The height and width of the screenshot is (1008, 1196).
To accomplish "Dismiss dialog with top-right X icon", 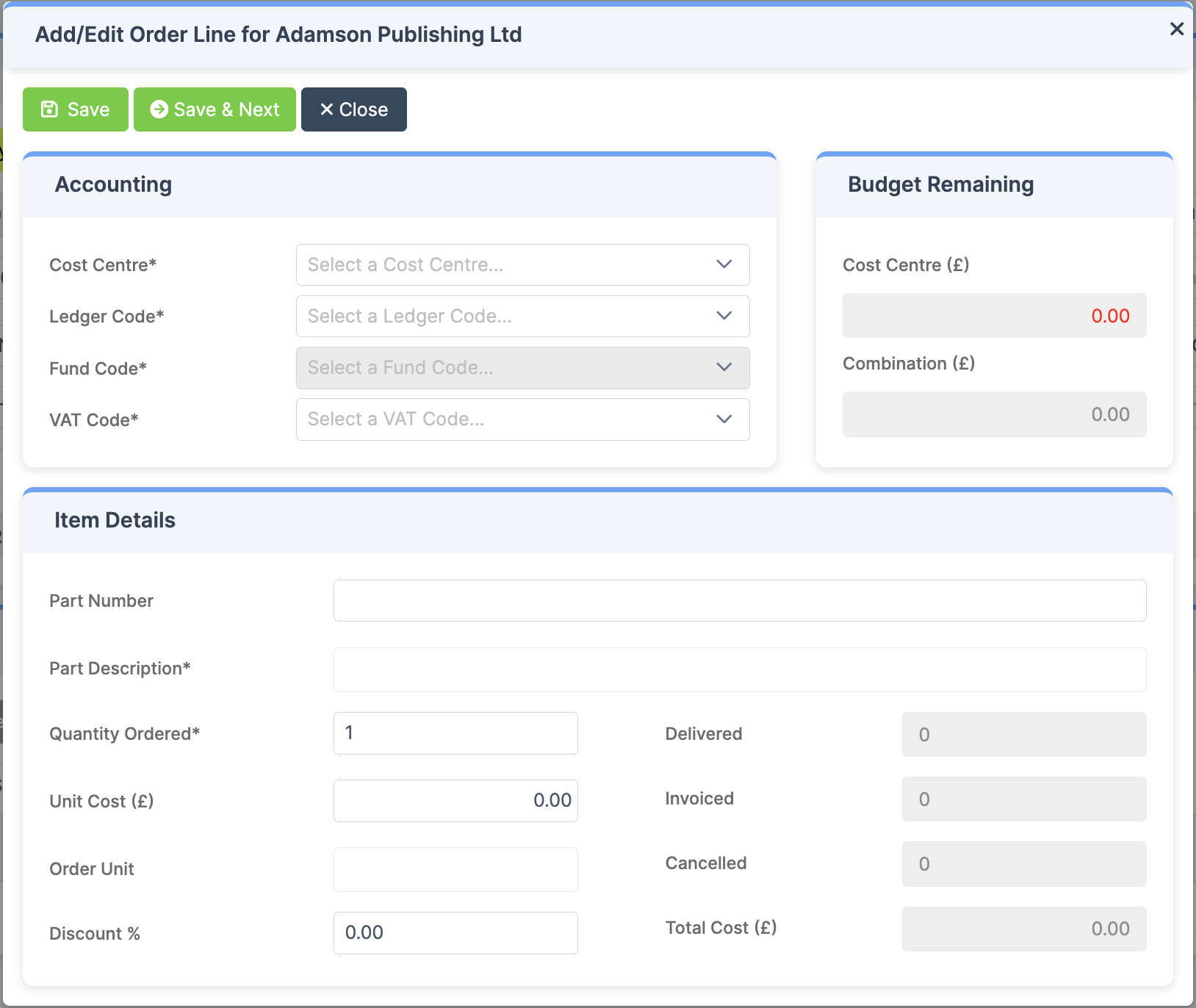I will tap(1176, 29).
